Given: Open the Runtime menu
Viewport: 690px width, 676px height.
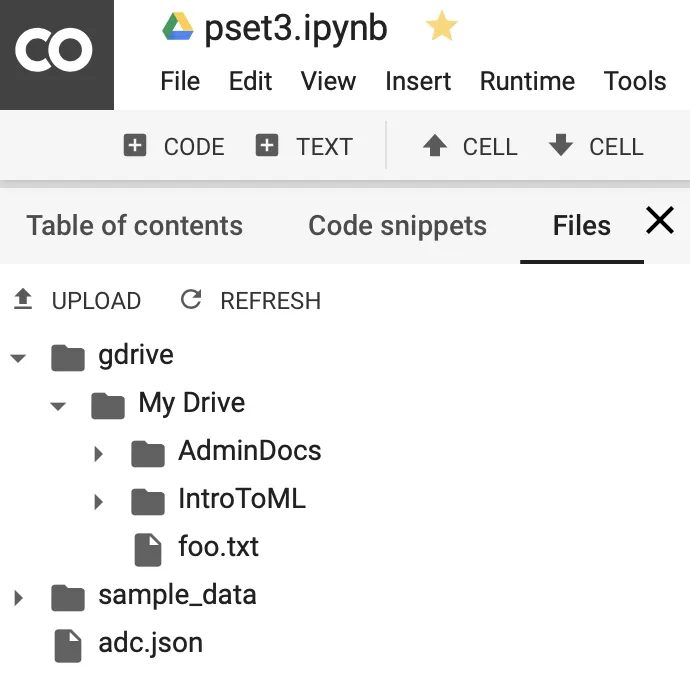Looking at the screenshot, I should click(x=526, y=82).
